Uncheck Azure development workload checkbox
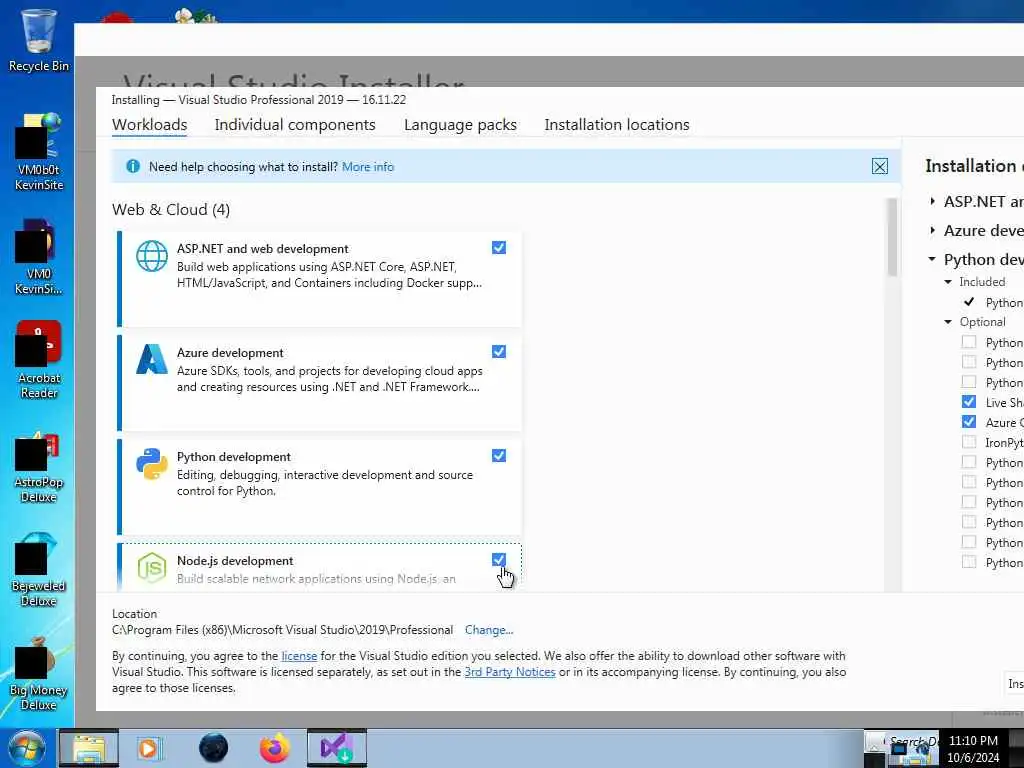The height and width of the screenshot is (768, 1024). [x=499, y=351]
